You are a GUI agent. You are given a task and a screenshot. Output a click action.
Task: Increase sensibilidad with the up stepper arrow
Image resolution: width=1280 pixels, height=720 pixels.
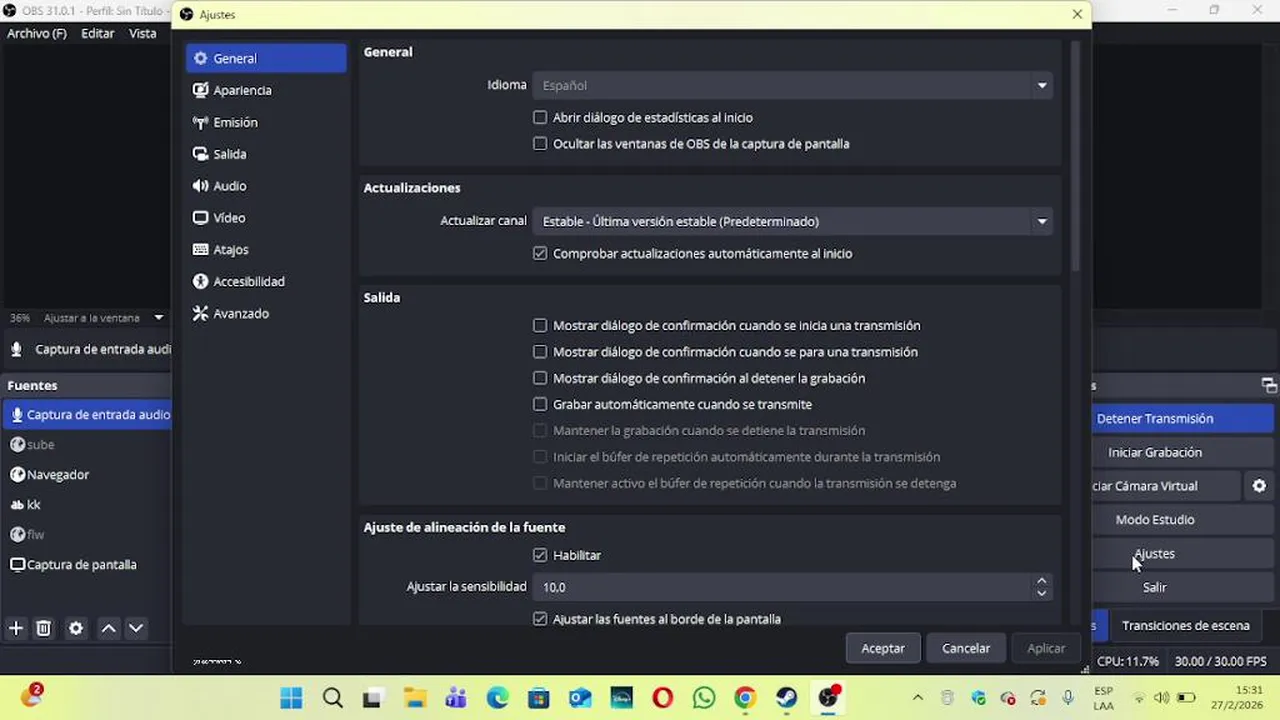point(1042,580)
